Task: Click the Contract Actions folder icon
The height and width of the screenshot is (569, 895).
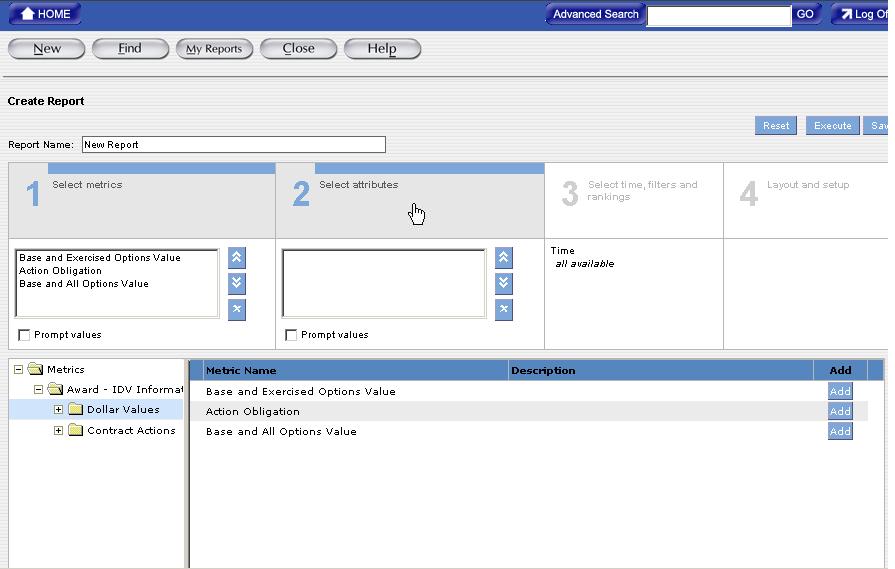Action: [x=75, y=430]
